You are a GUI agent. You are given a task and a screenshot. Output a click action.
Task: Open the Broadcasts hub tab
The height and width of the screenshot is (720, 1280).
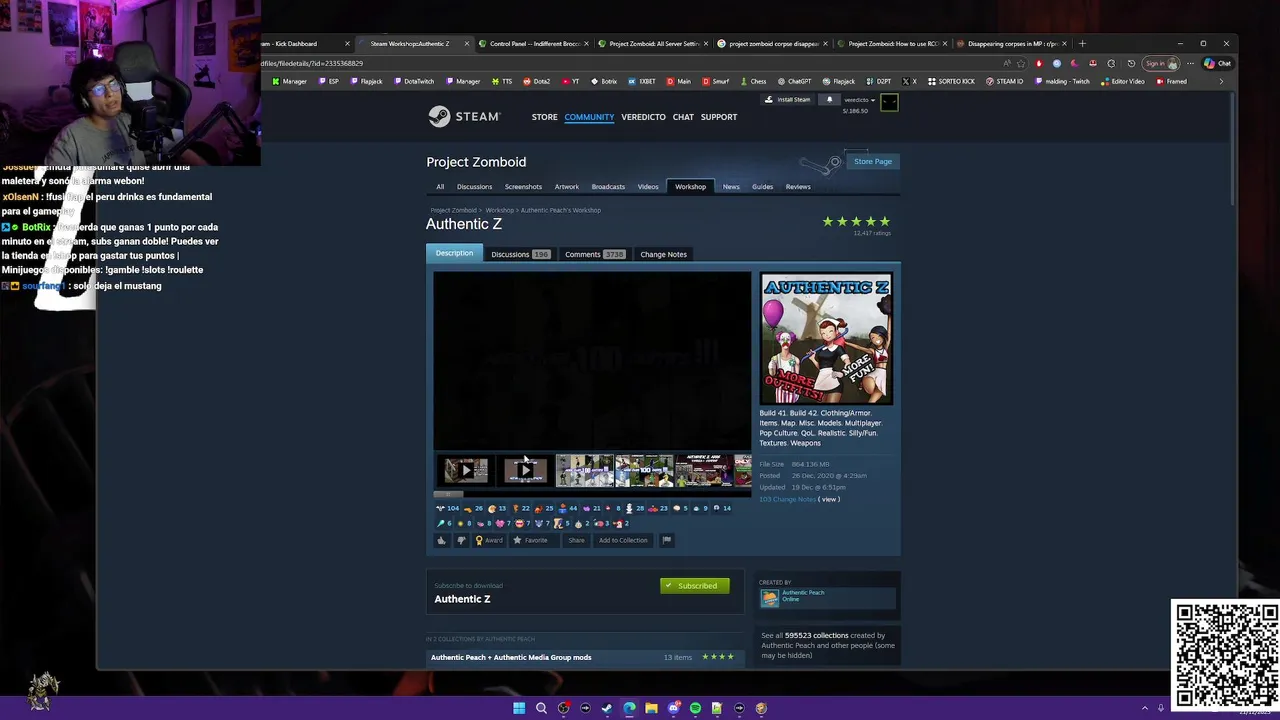[x=608, y=186]
